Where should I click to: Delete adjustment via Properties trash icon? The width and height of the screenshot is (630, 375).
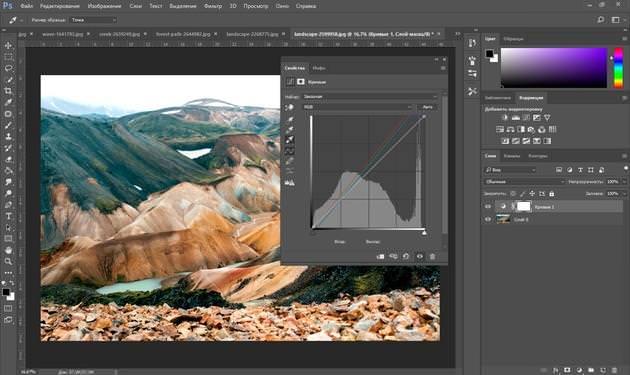432,256
